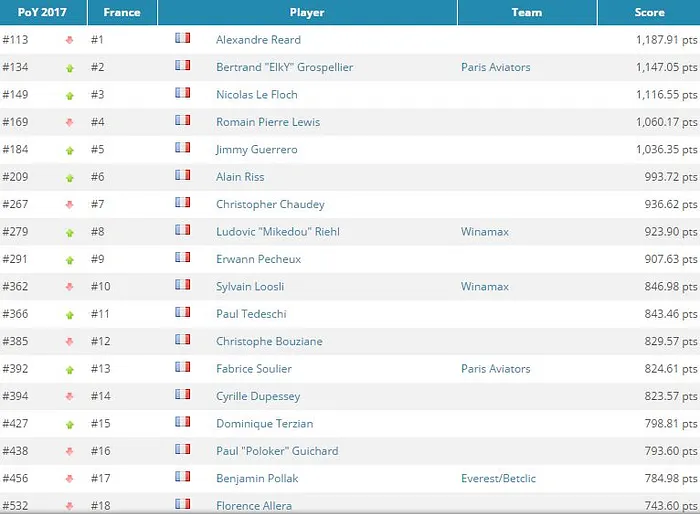Viewport: 700px width, 514px height.
Task: Open Bertrand "ElkY" Grospellier's player profile
Action: click(x=284, y=68)
